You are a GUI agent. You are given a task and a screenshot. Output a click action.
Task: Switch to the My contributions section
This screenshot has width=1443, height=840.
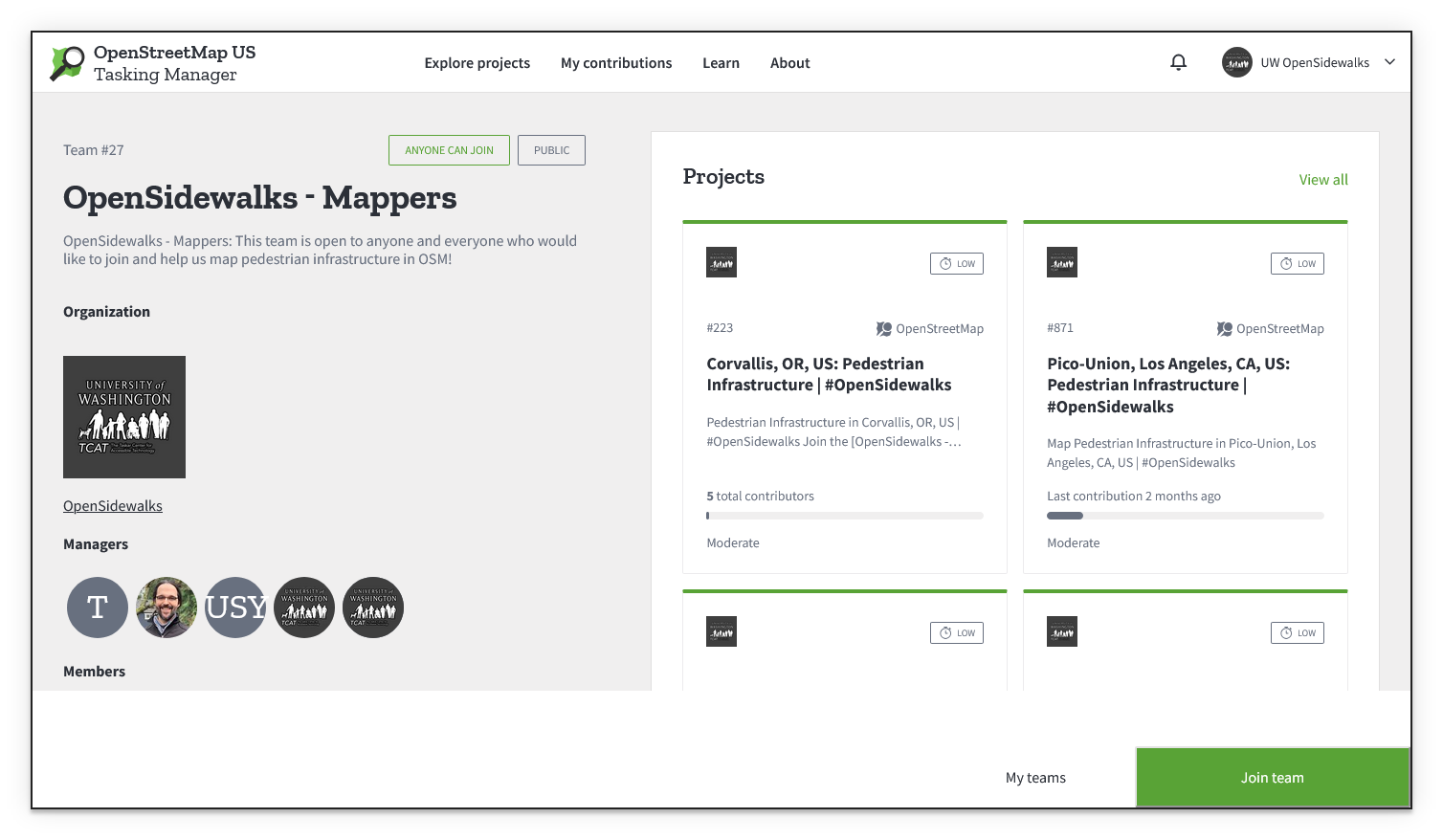pyautogui.click(x=616, y=62)
